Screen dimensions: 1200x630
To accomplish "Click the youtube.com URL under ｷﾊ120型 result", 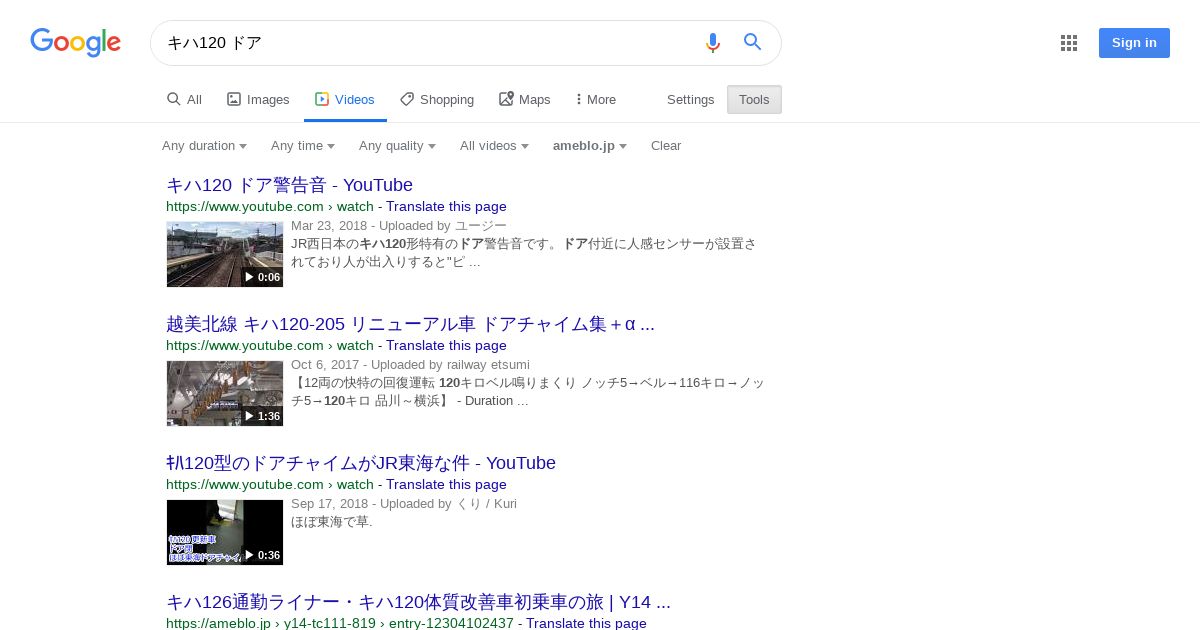I will [x=270, y=485].
